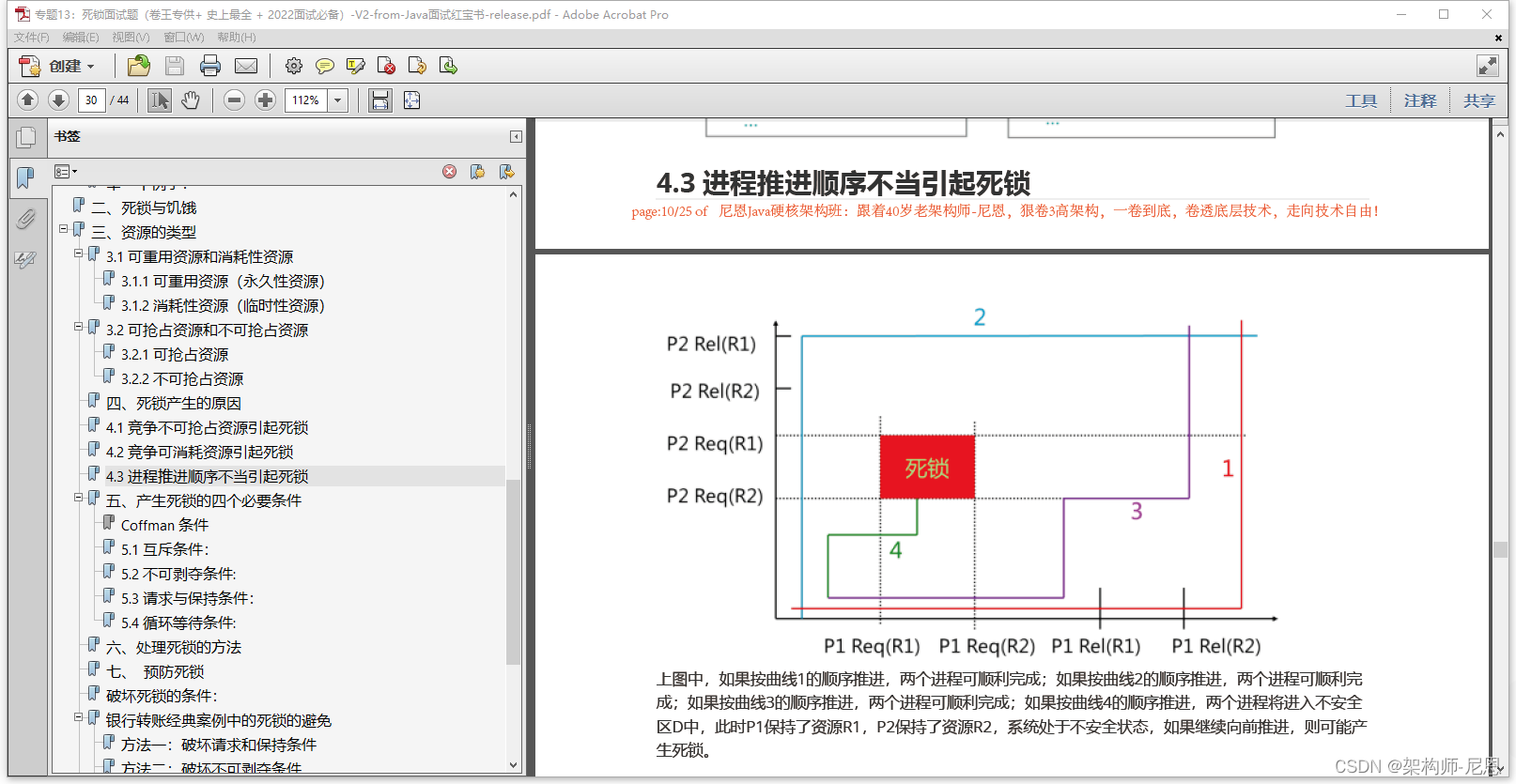Viewport: 1516px width, 784px height.
Task: Open preferences gear icon in toolbar
Action: click(294, 66)
